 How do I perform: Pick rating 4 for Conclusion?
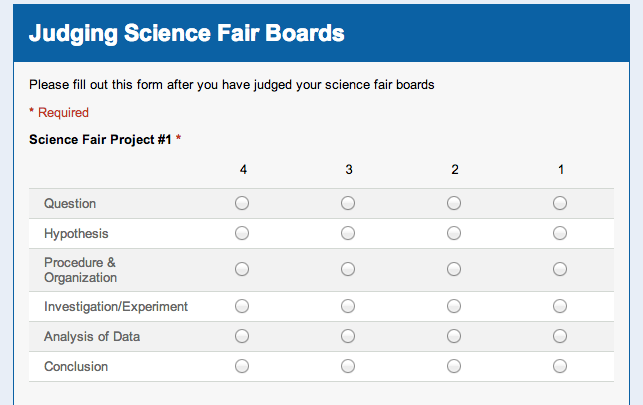[x=242, y=366]
